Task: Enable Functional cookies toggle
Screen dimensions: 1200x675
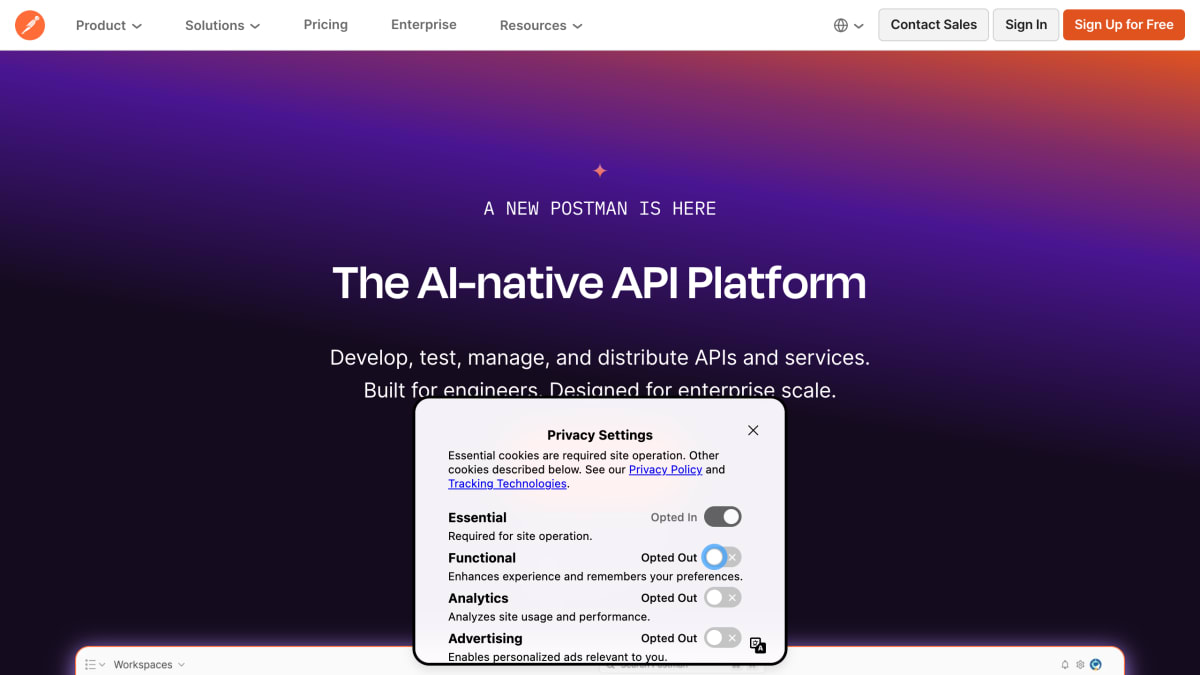Action: (723, 557)
